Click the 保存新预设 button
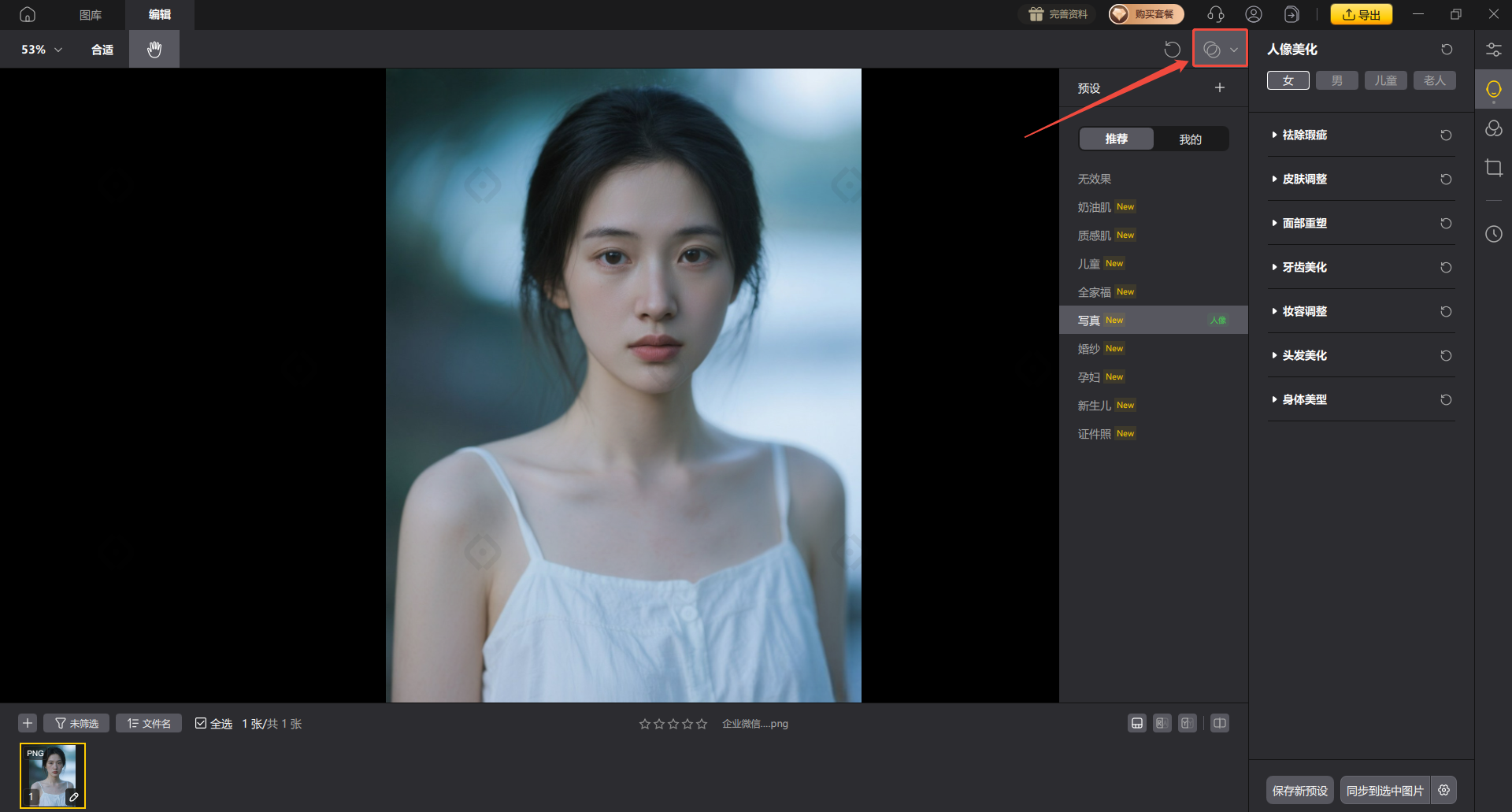This screenshot has height=812, width=1512. point(1299,790)
